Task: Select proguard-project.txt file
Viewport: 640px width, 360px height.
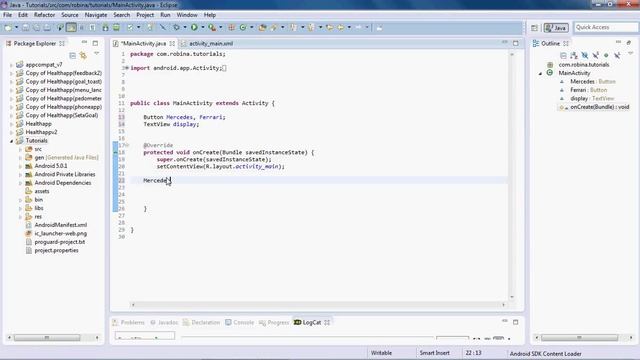Action: click(x=60, y=242)
